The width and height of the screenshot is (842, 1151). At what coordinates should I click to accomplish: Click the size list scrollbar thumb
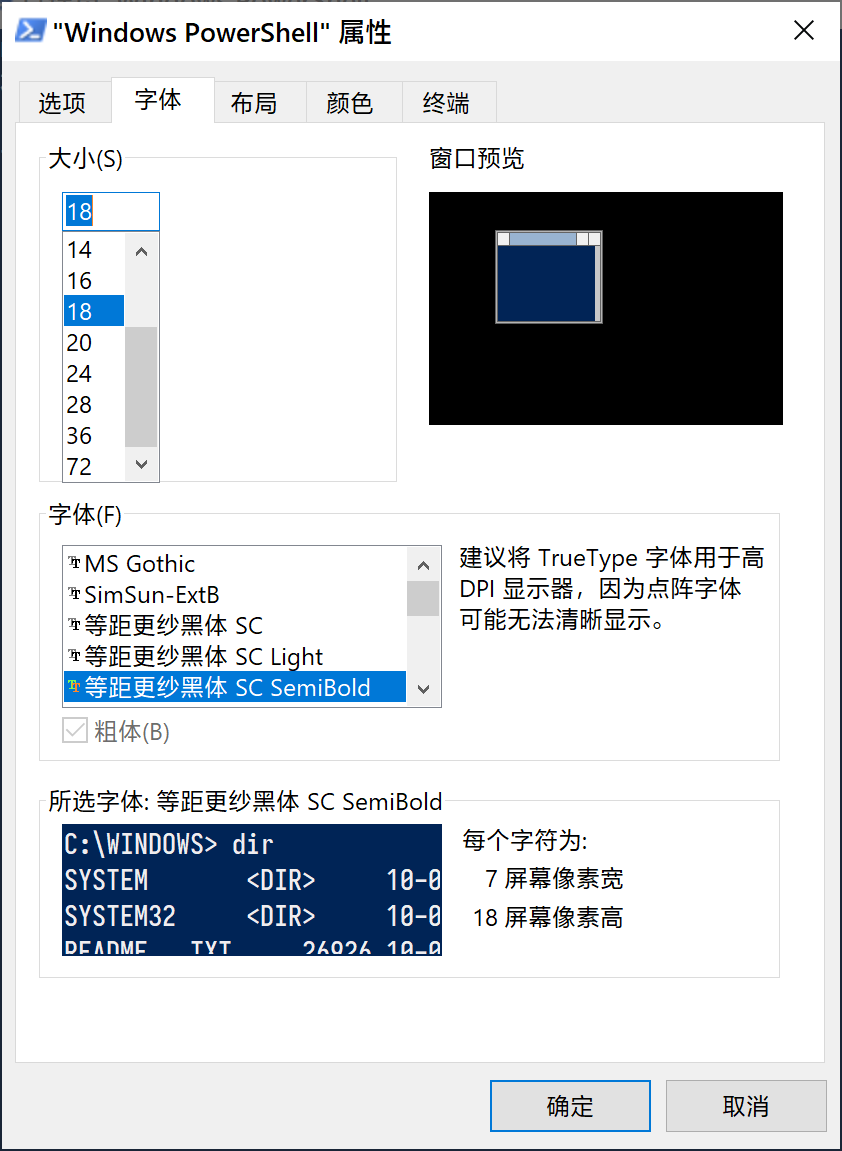point(142,387)
